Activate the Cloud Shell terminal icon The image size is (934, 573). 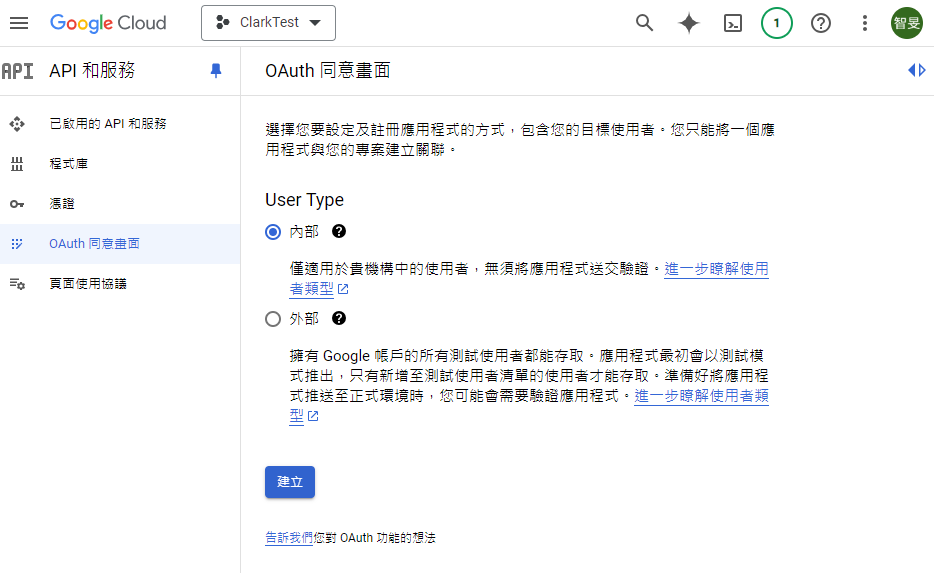pyautogui.click(x=733, y=23)
